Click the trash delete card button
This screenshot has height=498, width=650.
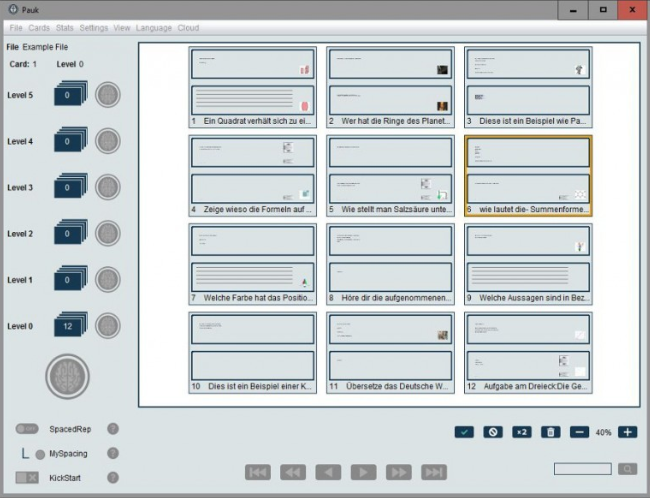tap(551, 432)
